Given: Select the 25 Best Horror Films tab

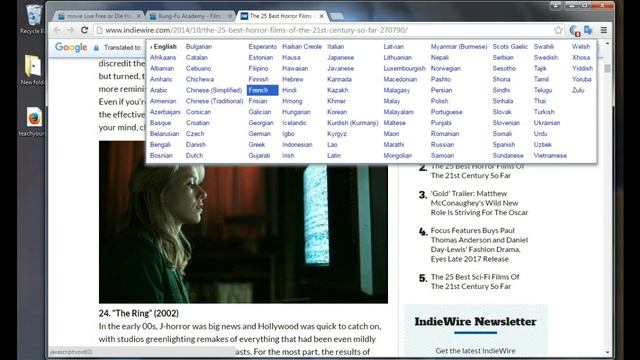Looking at the screenshot, I should [282, 16].
